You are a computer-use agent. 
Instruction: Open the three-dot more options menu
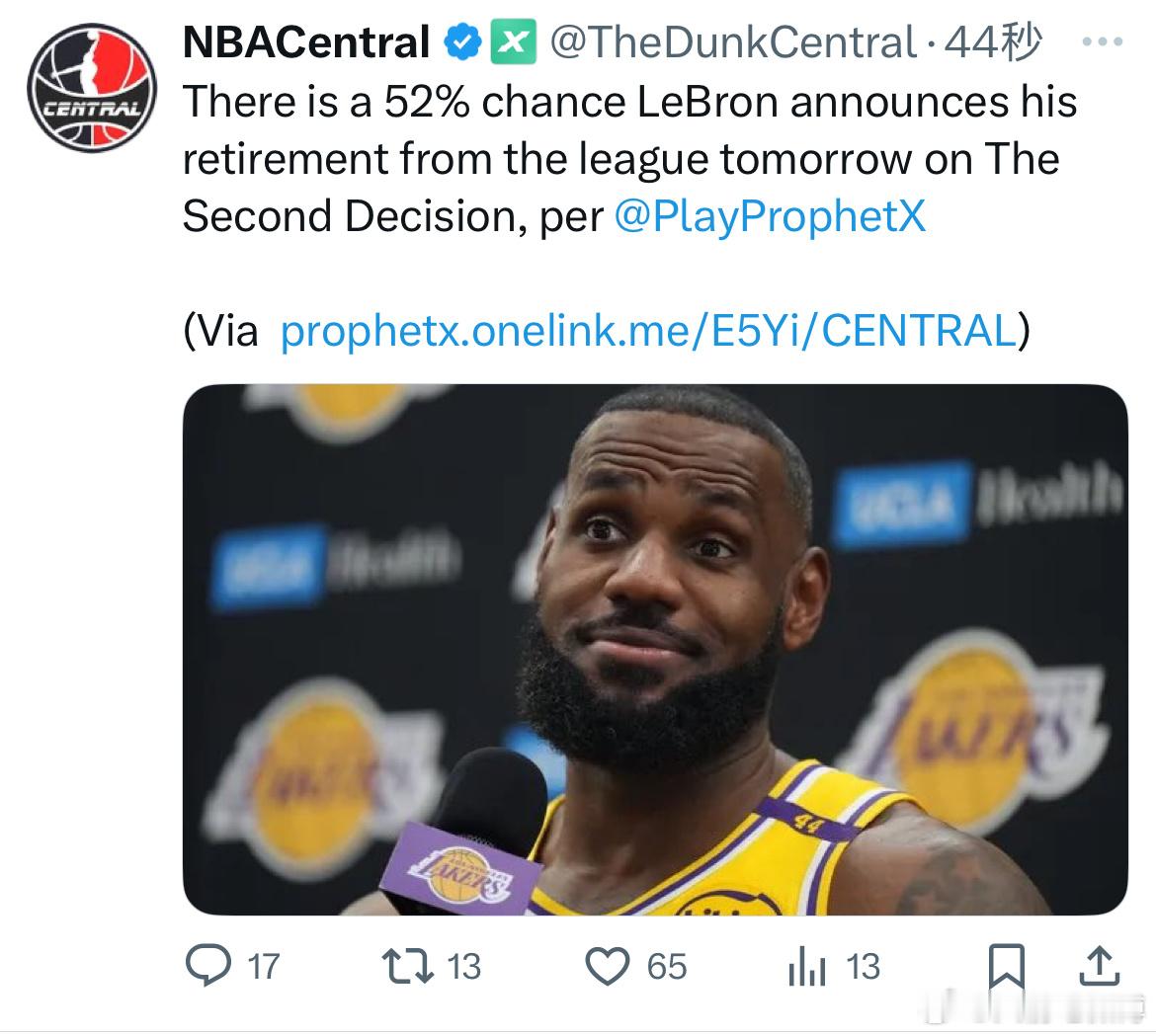coord(1103,43)
